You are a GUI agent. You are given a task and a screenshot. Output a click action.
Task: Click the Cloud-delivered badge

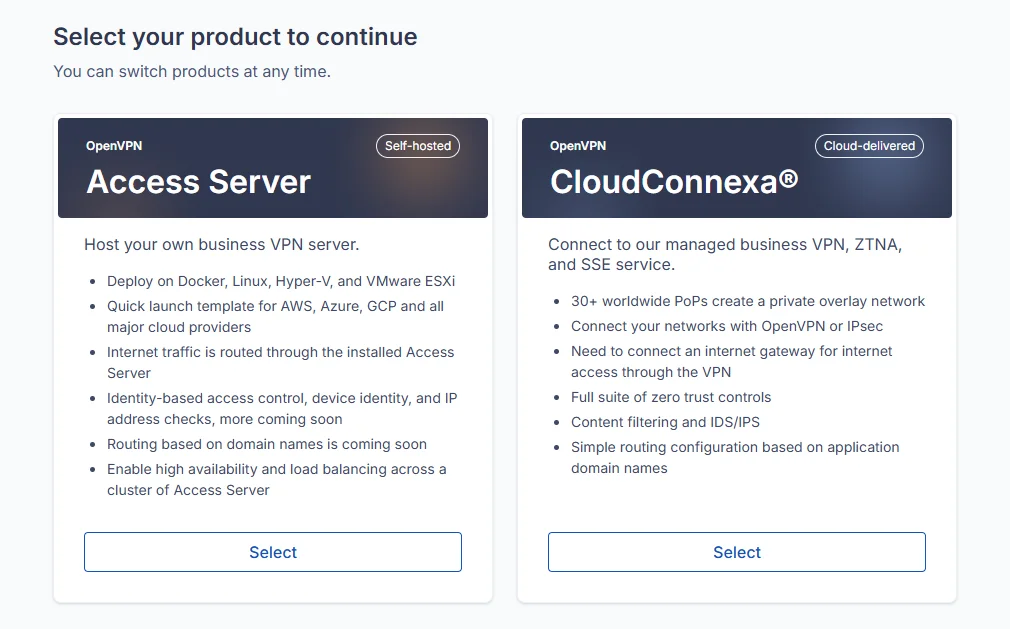coord(869,146)
